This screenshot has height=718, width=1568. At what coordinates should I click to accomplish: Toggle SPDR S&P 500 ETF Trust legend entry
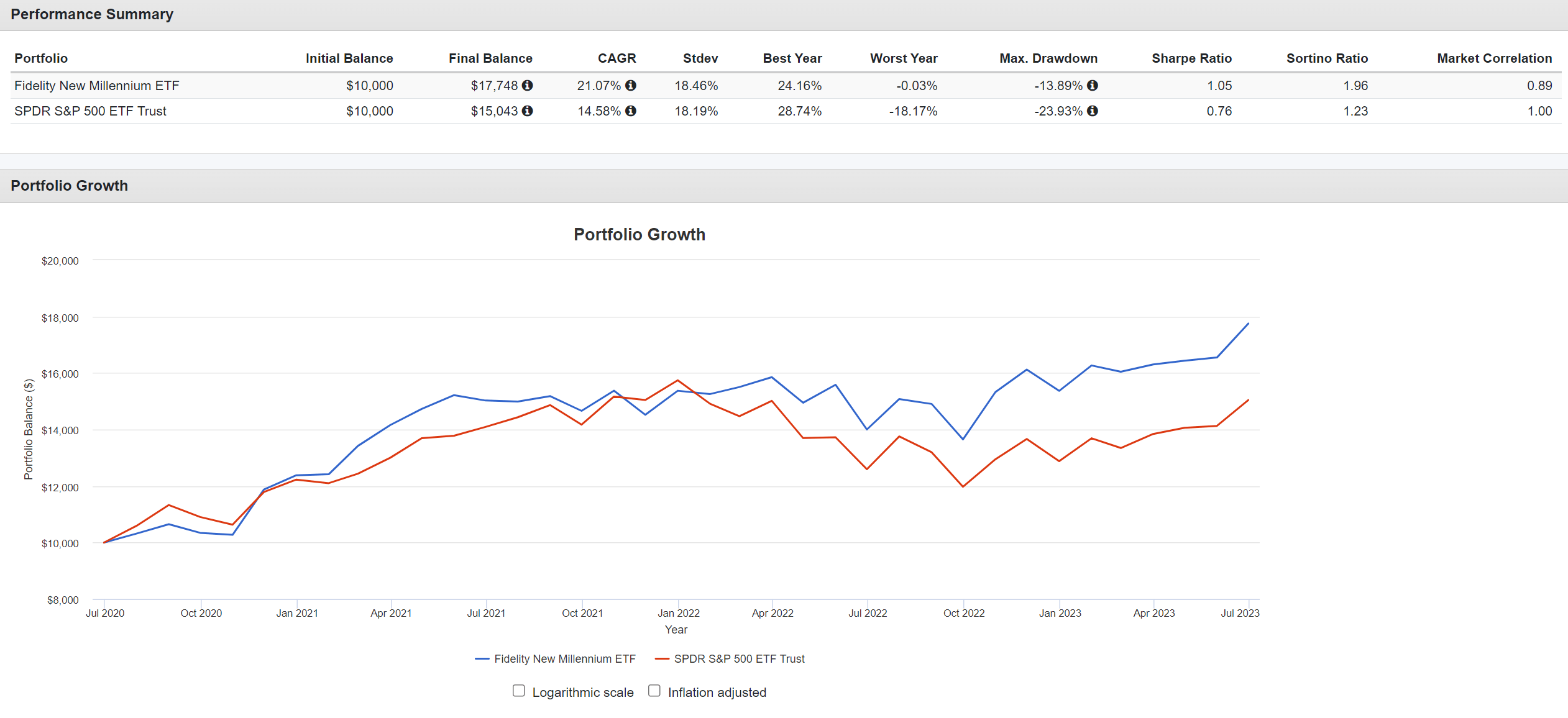pyautogui.click(x=730, y=659)
